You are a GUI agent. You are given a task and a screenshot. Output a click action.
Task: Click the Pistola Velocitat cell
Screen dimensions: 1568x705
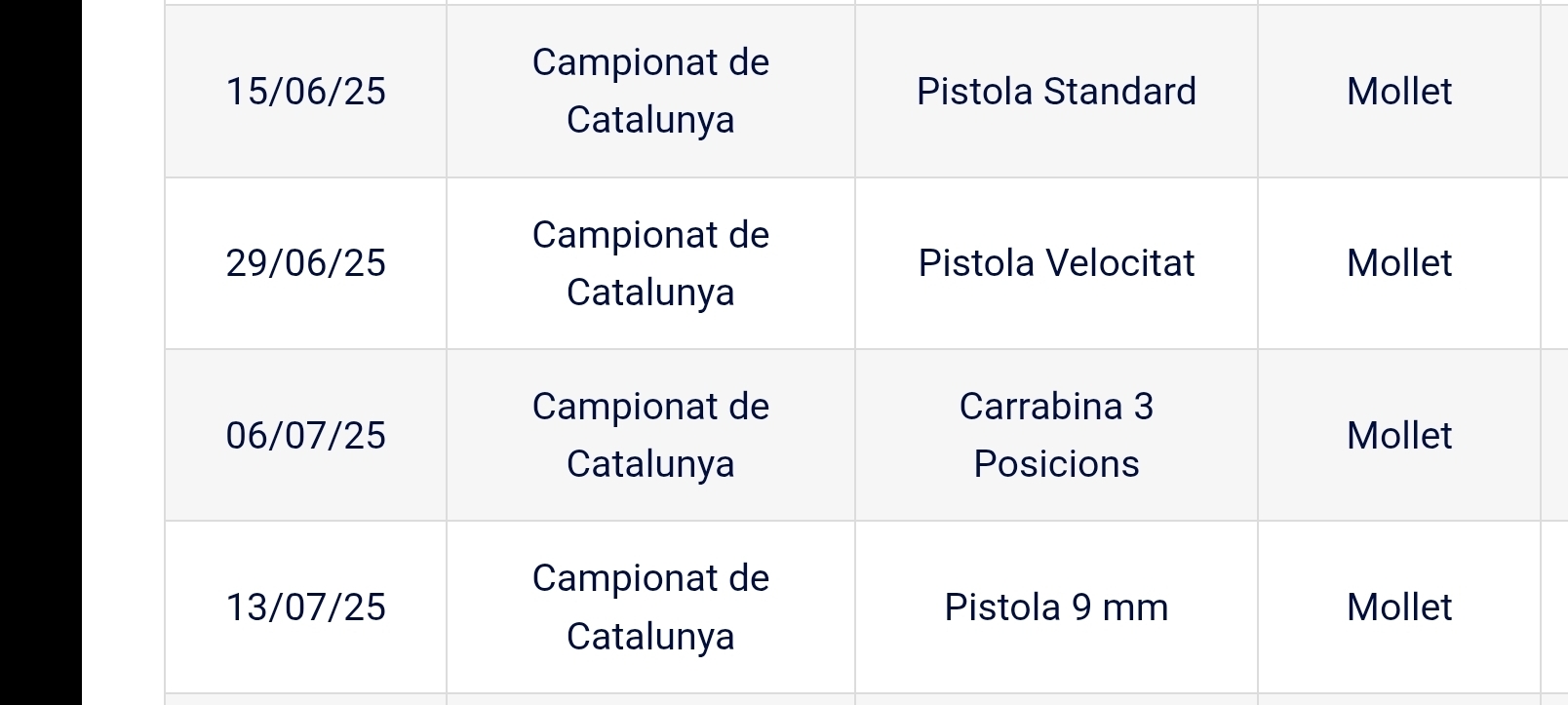1056,263
